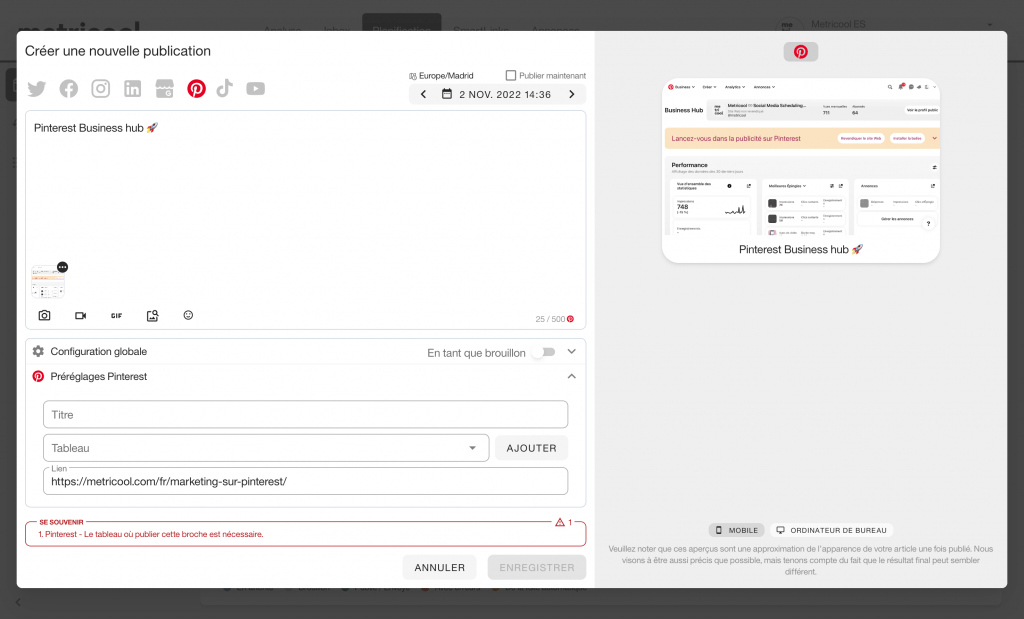Click the Configuration globale gear icon
The width and height of the screenshot is (1024, 619).
coord(39,351)
